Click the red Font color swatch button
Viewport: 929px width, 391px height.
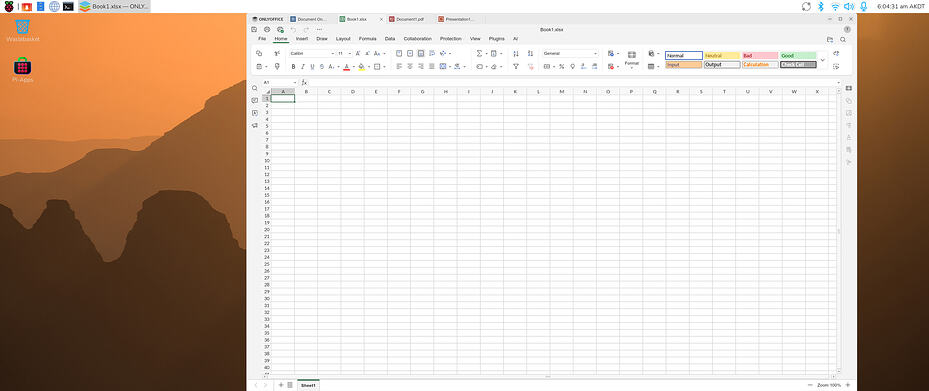pos(347,66)
